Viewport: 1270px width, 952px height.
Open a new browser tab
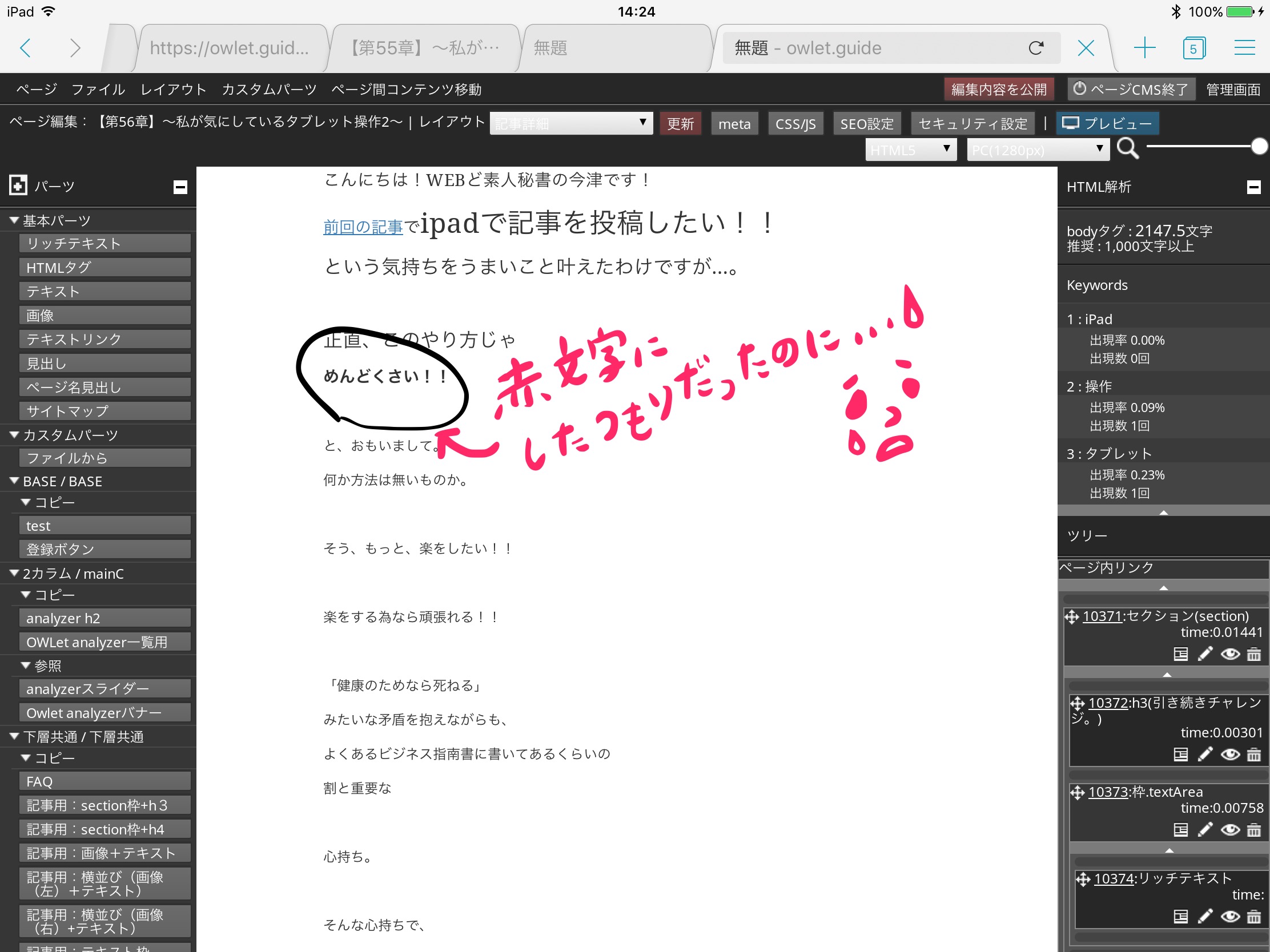[1145, 47]
